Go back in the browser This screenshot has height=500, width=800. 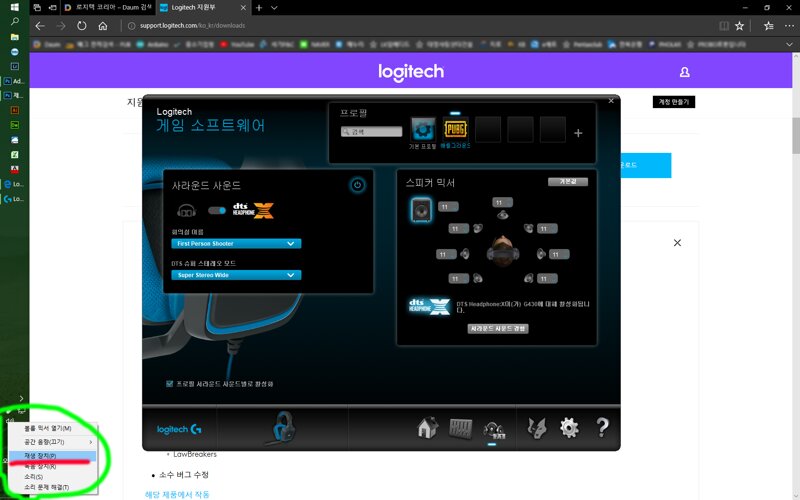pyautogui.click(x=40, y=26)
